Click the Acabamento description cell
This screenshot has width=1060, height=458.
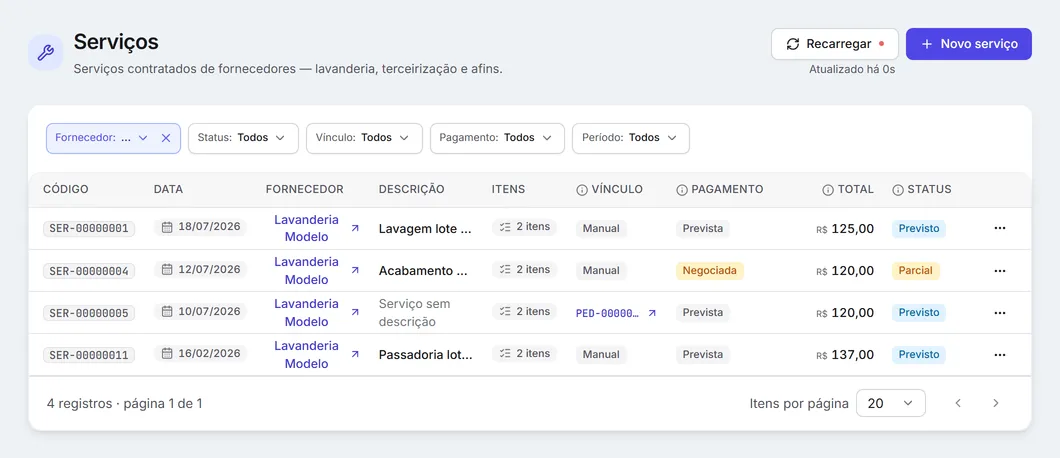(423, 271)
